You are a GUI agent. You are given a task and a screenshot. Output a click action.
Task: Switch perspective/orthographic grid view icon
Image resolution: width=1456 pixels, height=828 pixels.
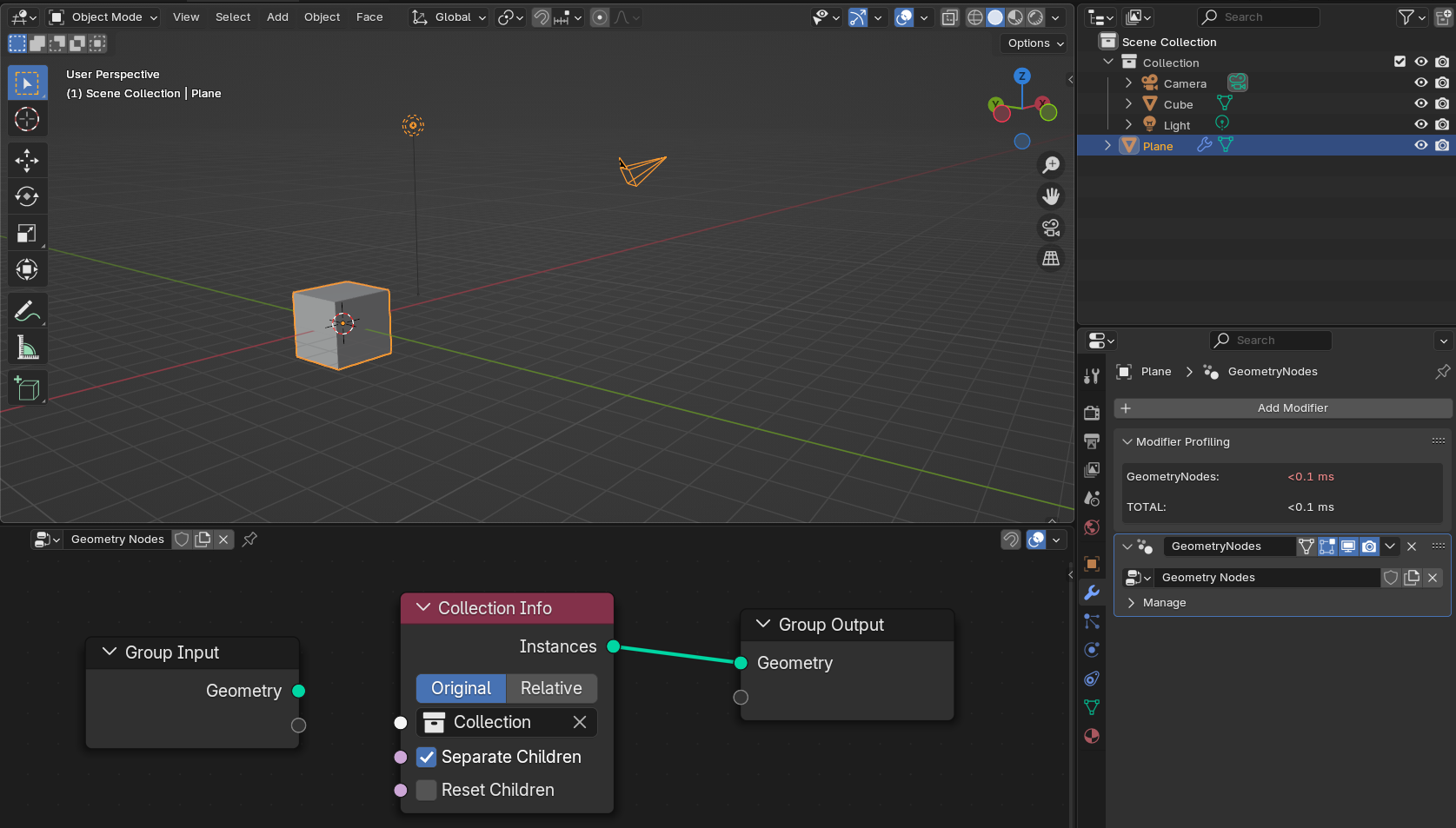1051,259
